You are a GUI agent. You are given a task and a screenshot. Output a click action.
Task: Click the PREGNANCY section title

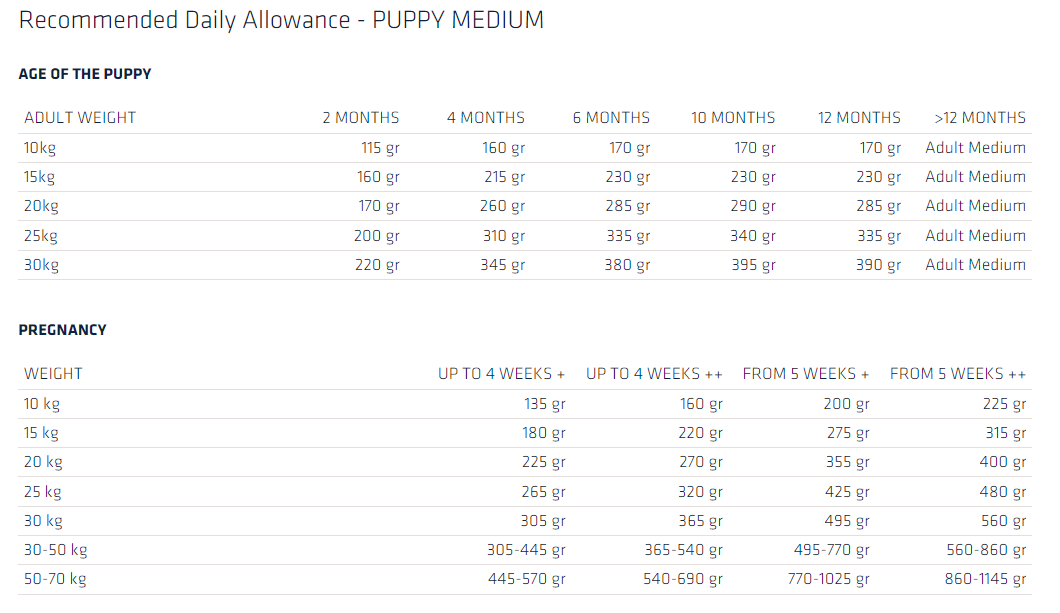click(x=62, y=330)
